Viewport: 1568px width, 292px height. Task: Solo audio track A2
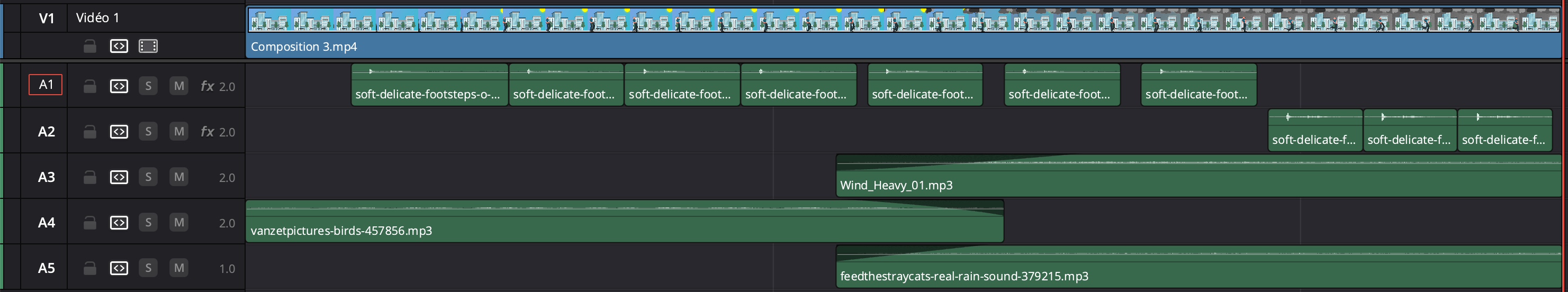pyautogui.click(x=148, y=131)
